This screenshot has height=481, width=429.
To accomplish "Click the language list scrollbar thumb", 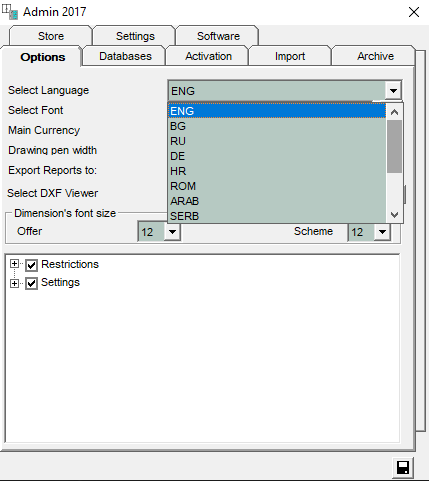I will pos(394,146).
